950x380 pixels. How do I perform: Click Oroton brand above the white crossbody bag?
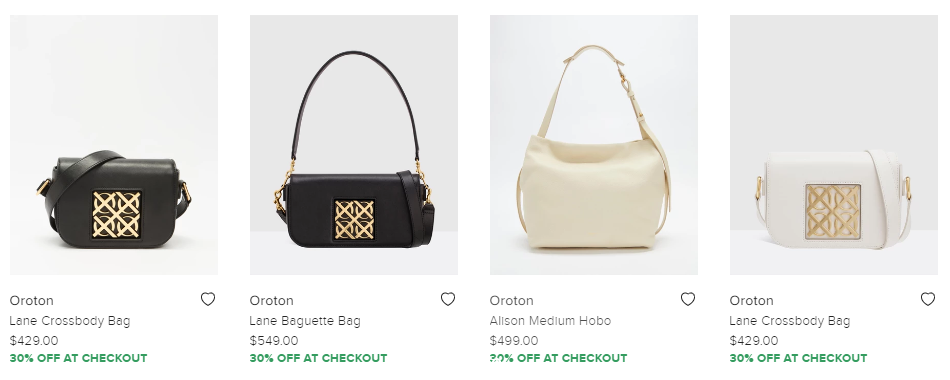[x=751, y=301]
